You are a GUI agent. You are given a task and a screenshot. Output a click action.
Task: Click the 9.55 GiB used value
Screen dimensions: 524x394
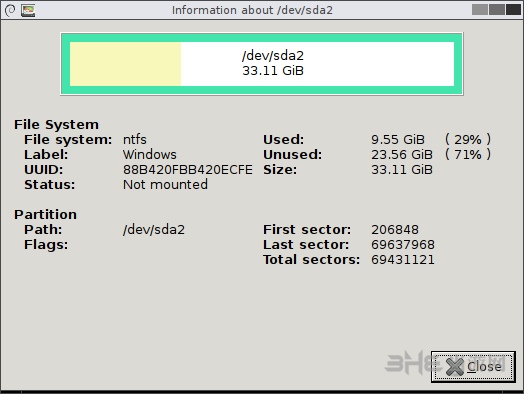click(x=398, y=140)
